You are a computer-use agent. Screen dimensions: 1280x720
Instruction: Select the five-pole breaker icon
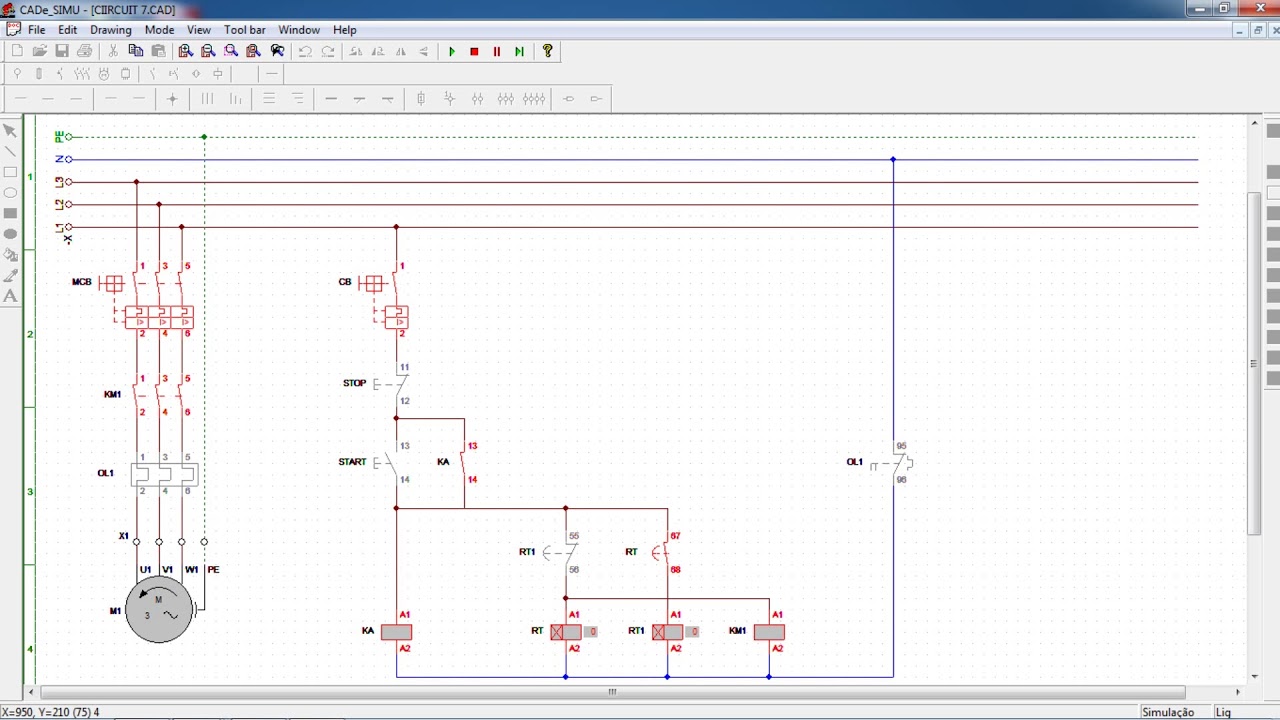pyautogui.click(x=534, y=99)
